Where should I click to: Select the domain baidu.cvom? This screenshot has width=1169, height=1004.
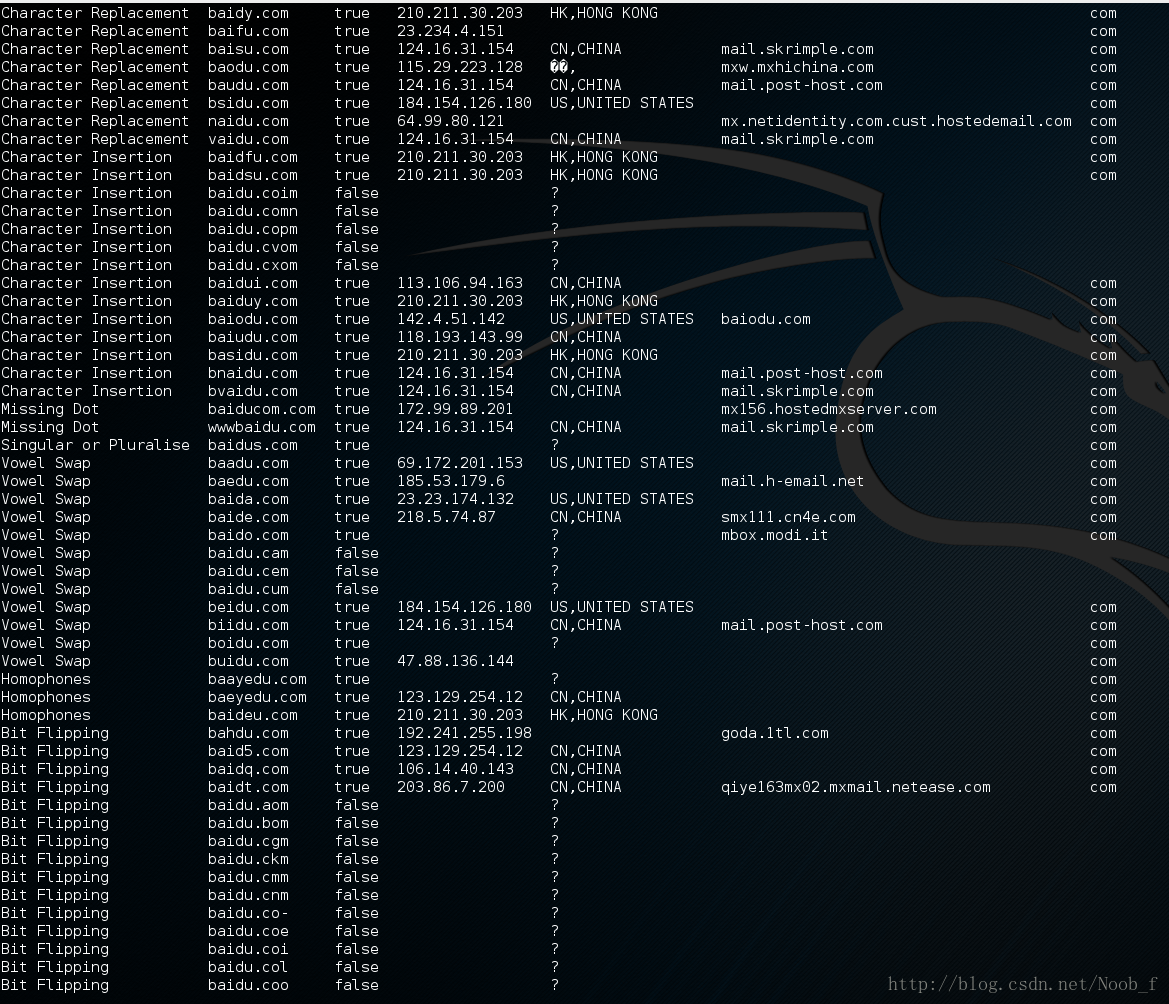coord(253,247)
